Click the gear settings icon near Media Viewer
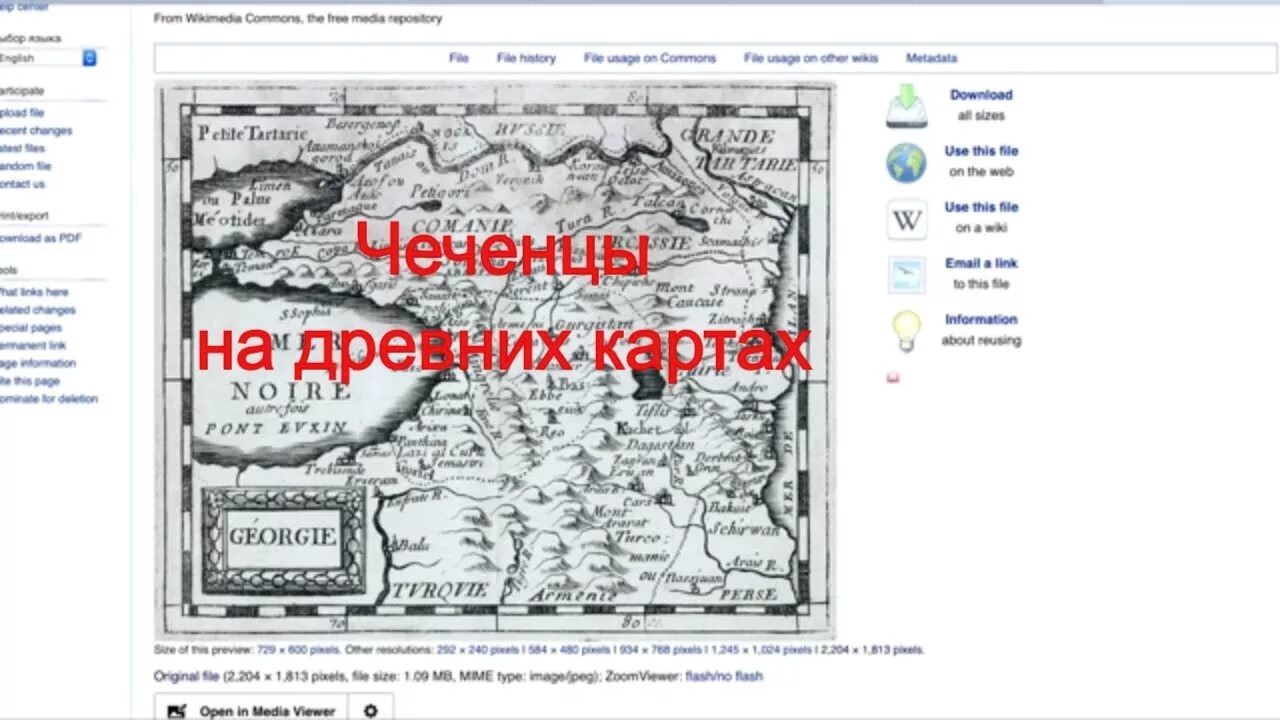Screen dimensions: 1280x720 (371, 711)
